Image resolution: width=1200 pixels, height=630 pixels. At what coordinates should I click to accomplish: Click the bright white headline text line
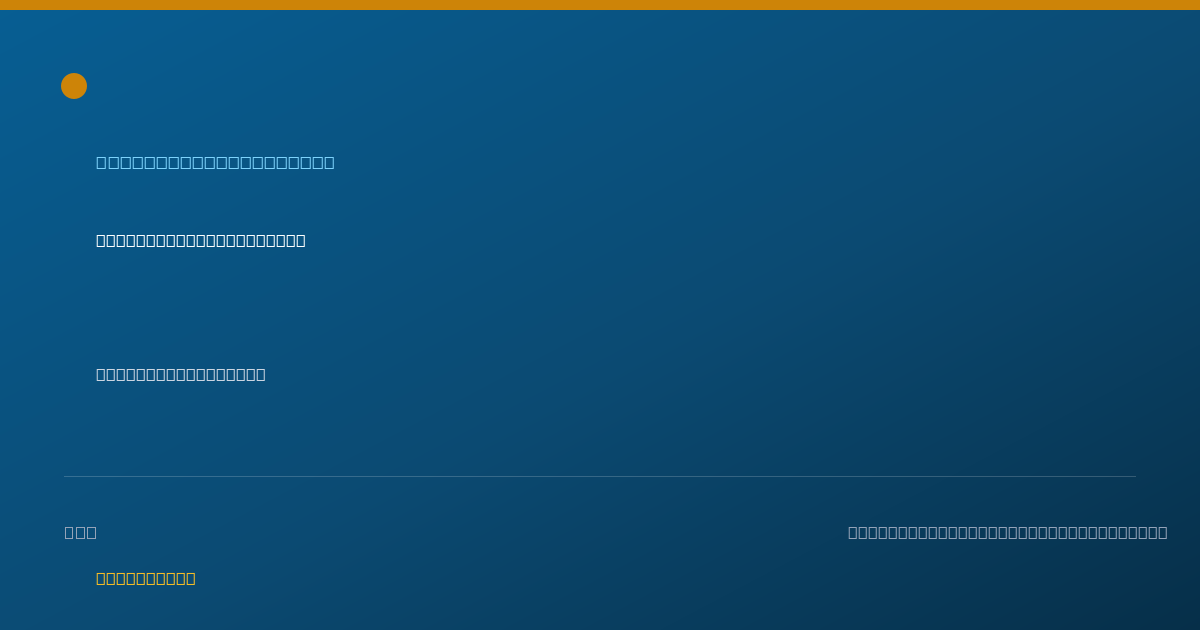pos(201,240)
